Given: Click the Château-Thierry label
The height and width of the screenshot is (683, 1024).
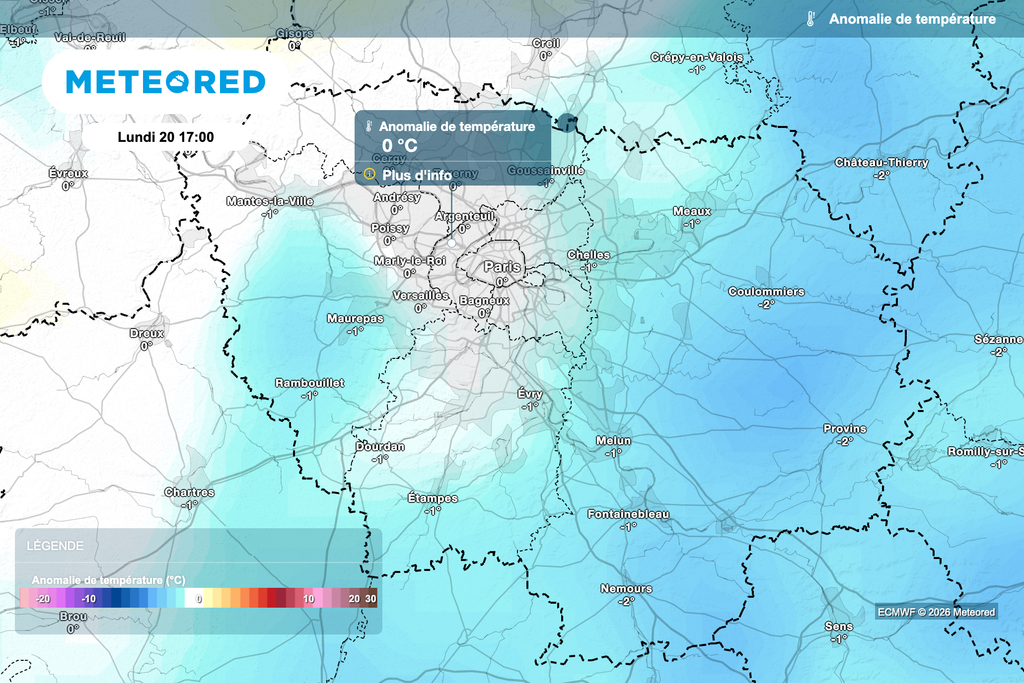Looking at the screenshot, I should 882,163.
